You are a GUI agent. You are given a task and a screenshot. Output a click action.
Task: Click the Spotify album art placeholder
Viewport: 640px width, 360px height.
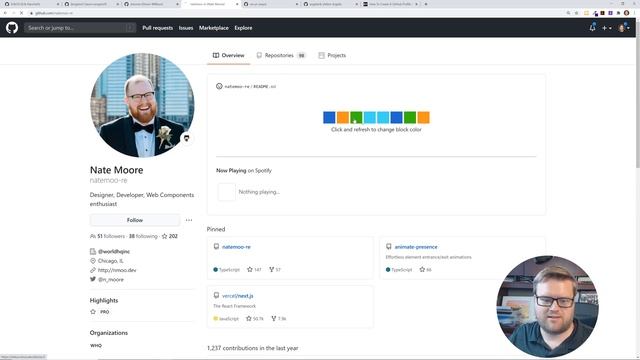click(227, 192)
